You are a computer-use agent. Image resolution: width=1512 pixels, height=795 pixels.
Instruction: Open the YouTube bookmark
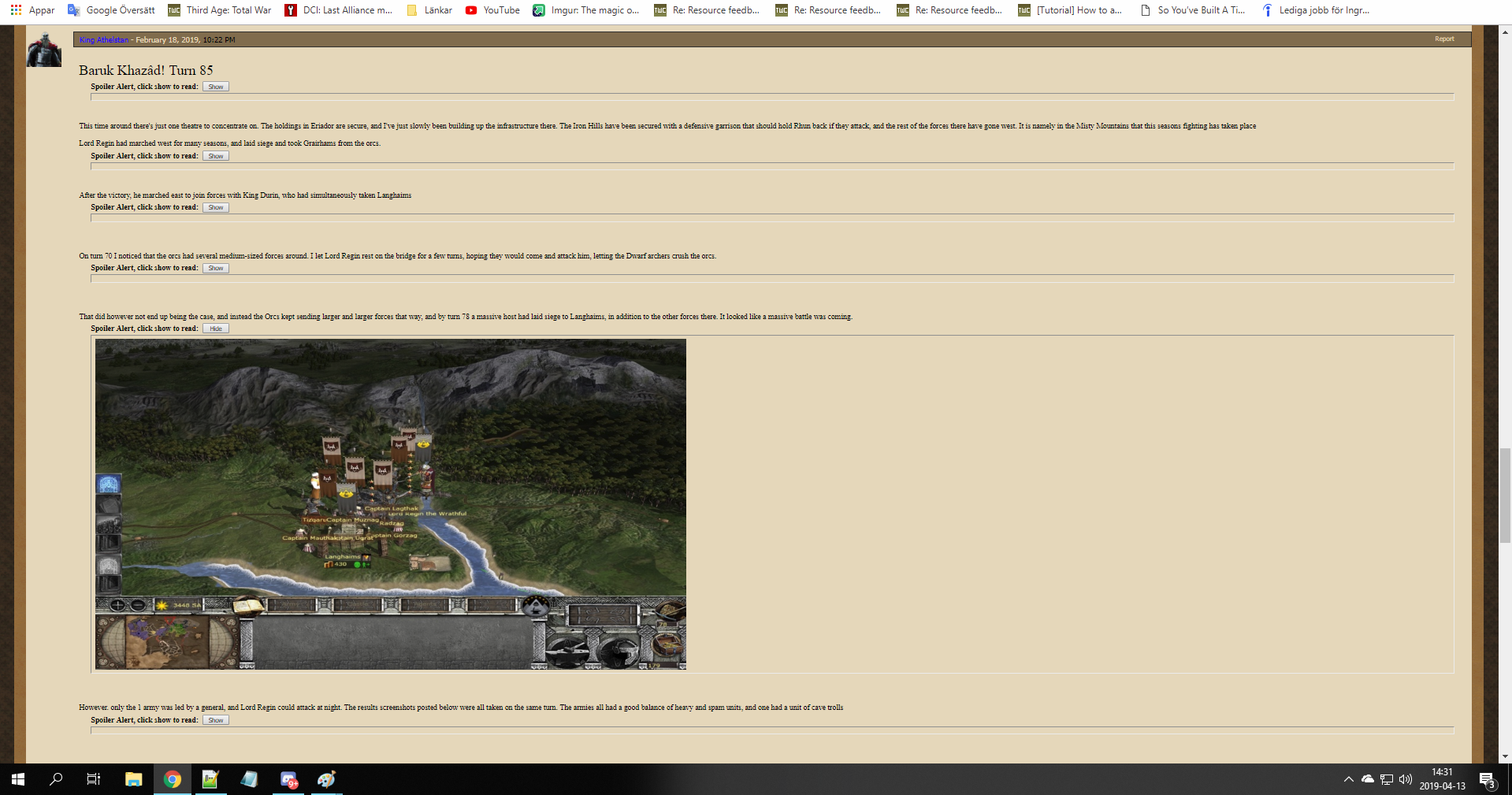click(492, 10)
